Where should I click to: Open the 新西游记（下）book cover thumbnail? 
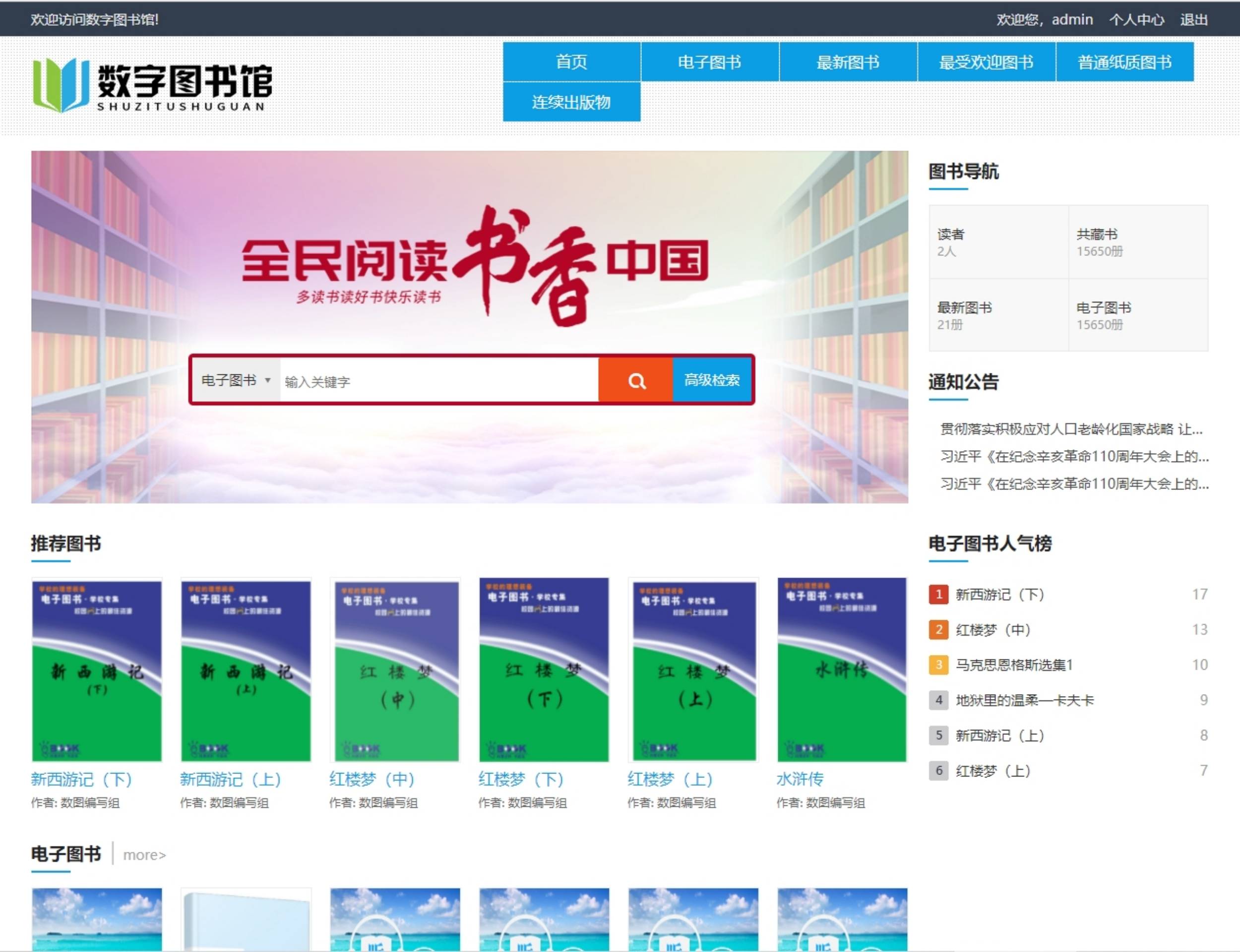97,670
